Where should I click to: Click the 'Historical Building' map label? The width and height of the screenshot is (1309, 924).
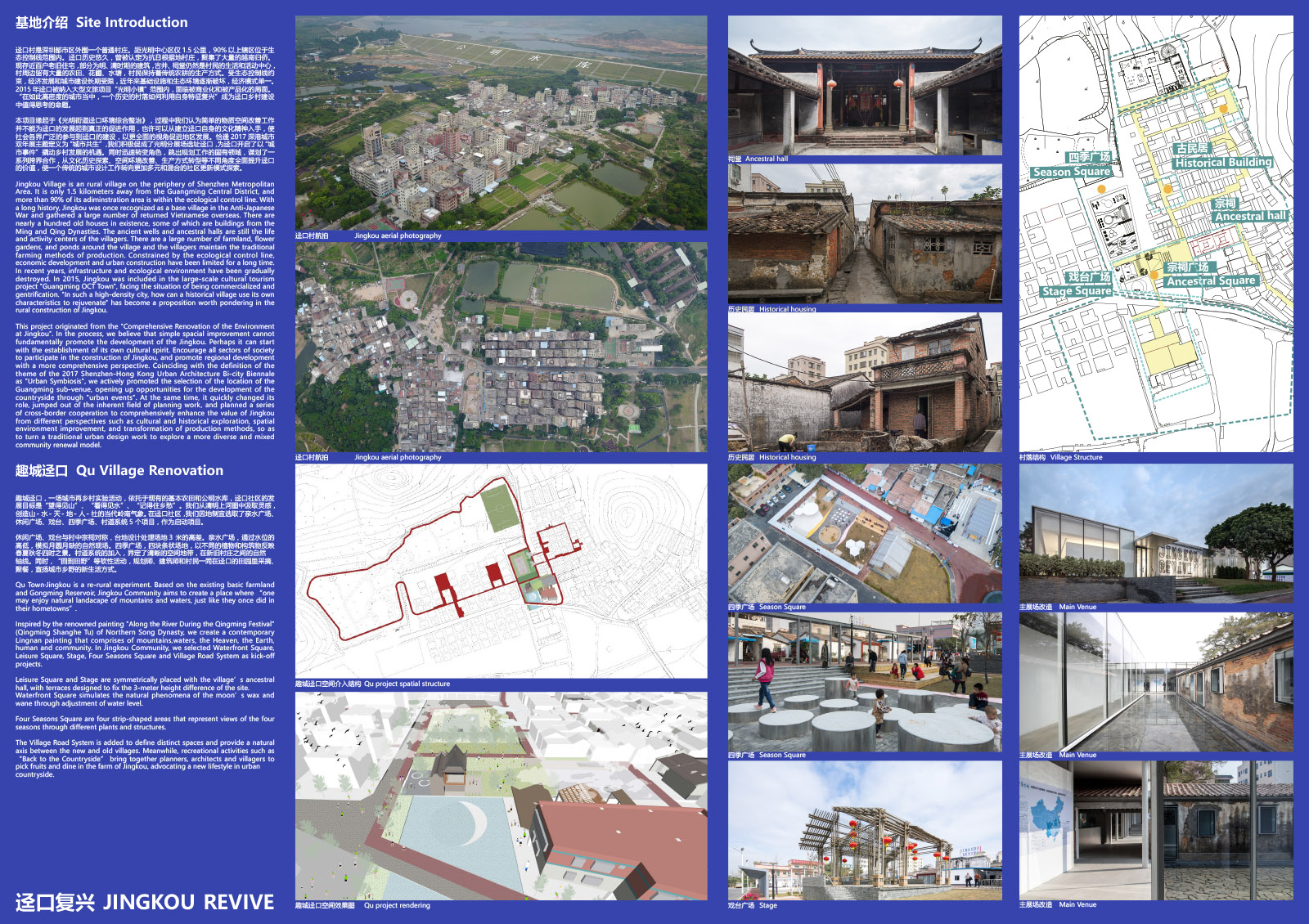[x=1223, y=163]
